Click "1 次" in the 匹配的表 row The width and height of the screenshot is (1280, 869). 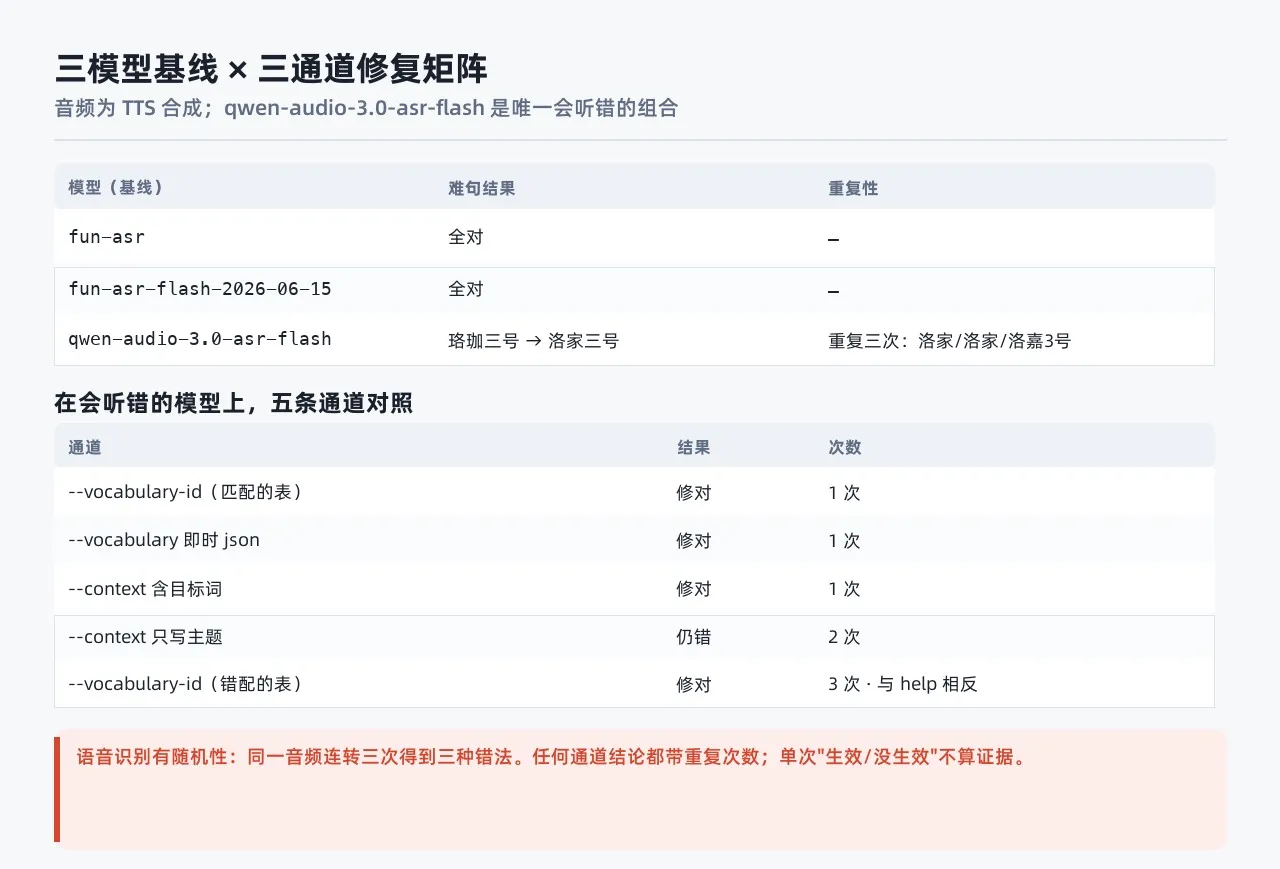(x=844, y=493)
